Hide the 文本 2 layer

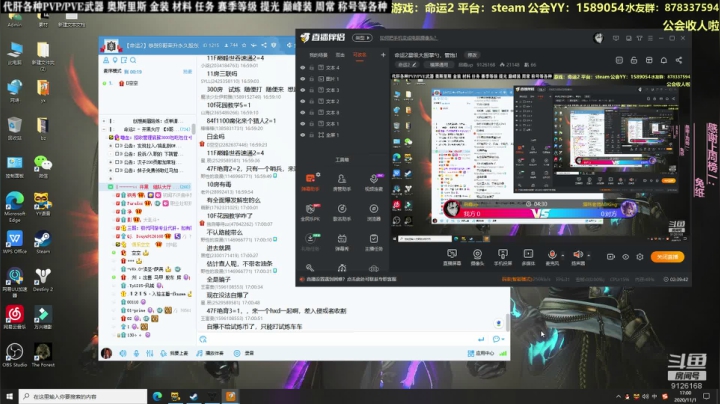point(302,101)
